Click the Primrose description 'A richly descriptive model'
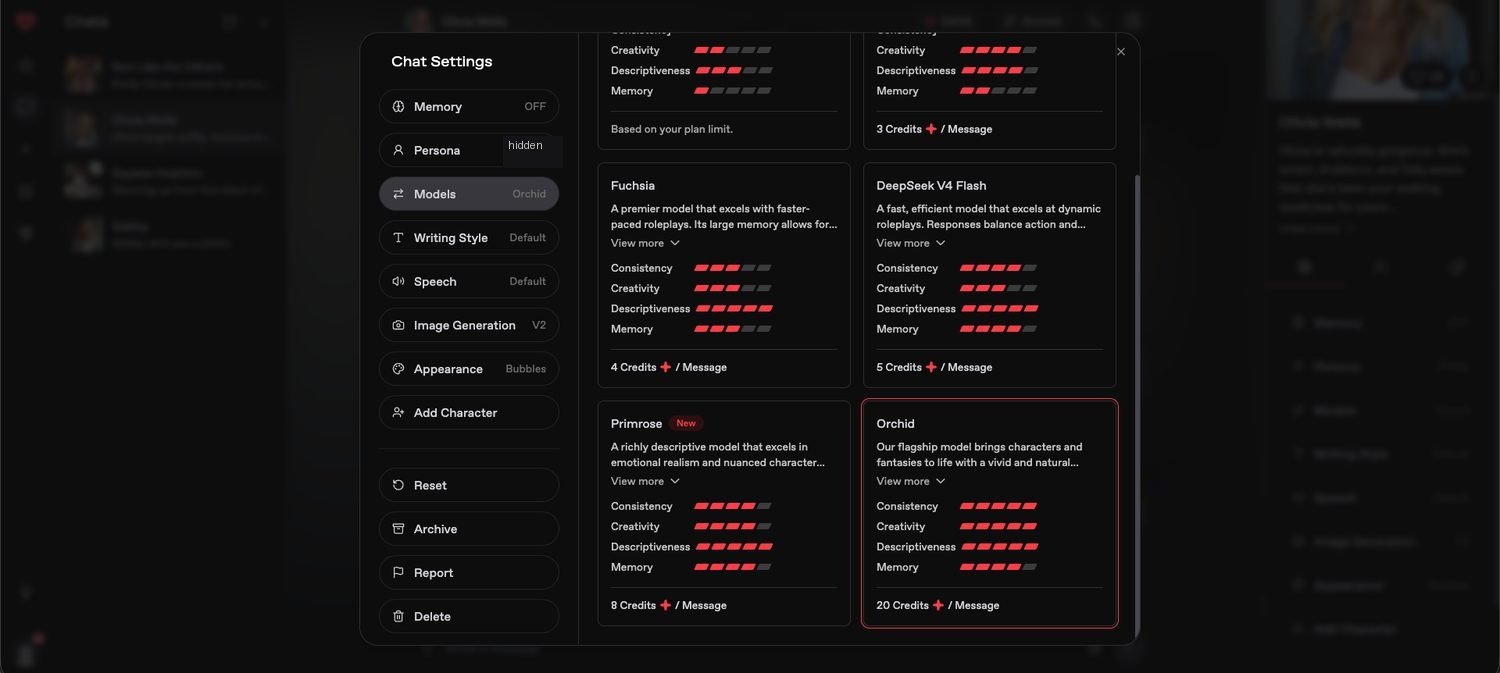Image resolution: width=1500 pixels, height=673 pixels. point(718,455)
